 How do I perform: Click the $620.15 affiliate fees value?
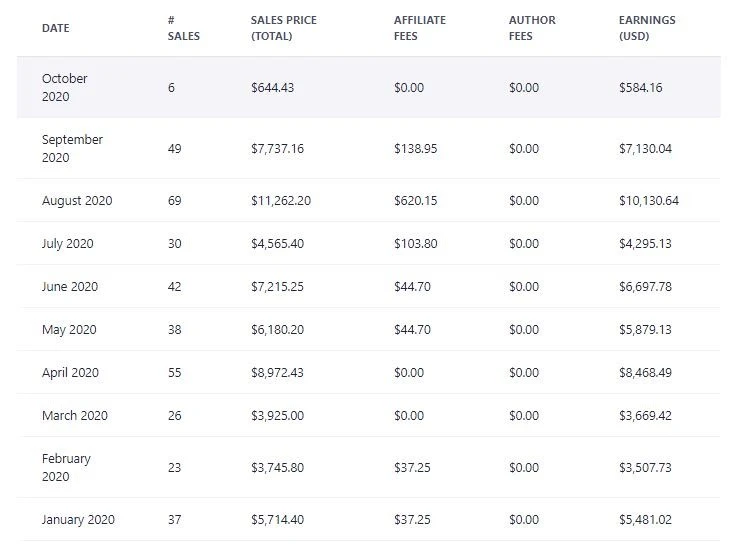pyautogui.click(x=415, y=201)
